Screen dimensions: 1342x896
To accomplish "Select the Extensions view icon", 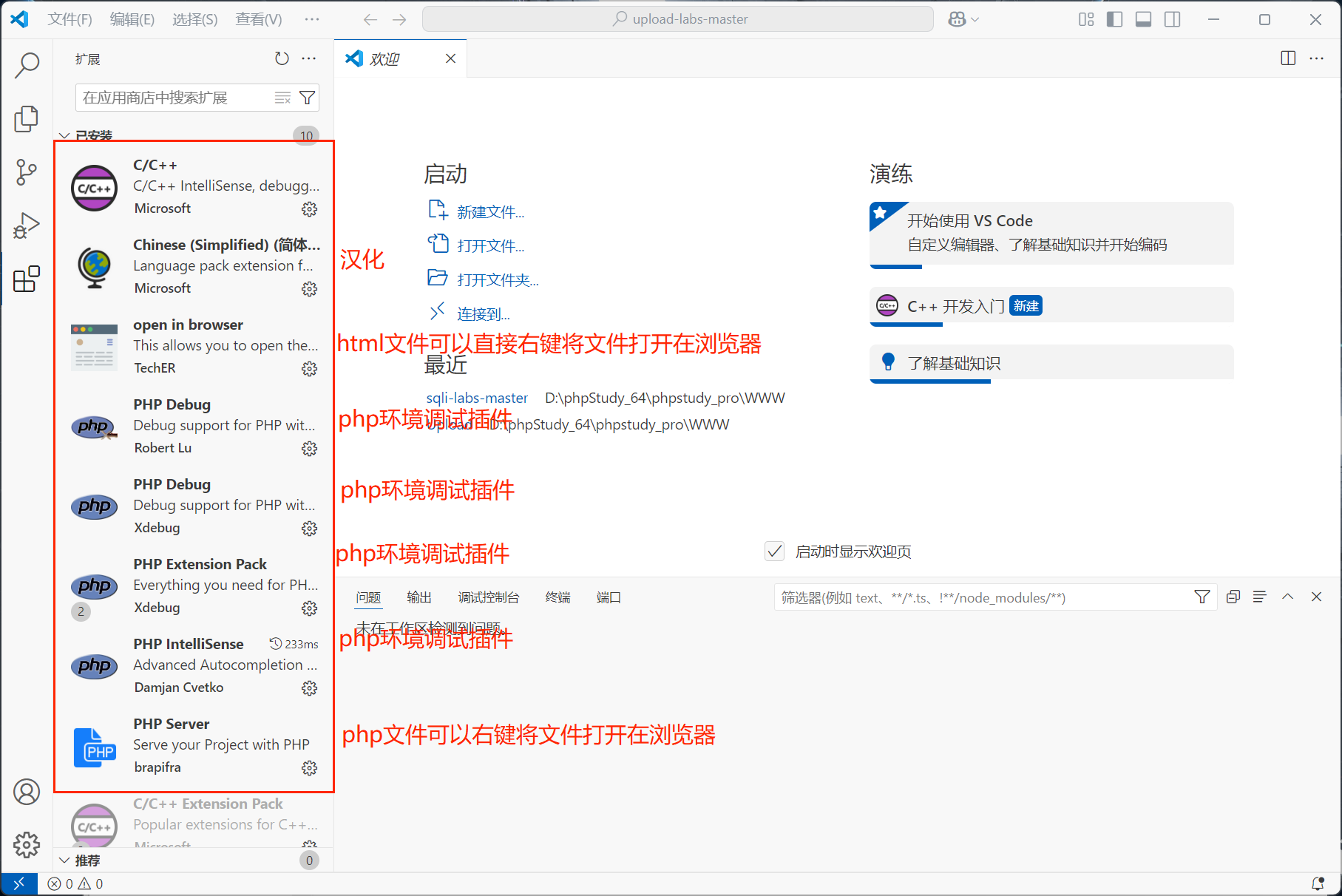I will 27,279.
